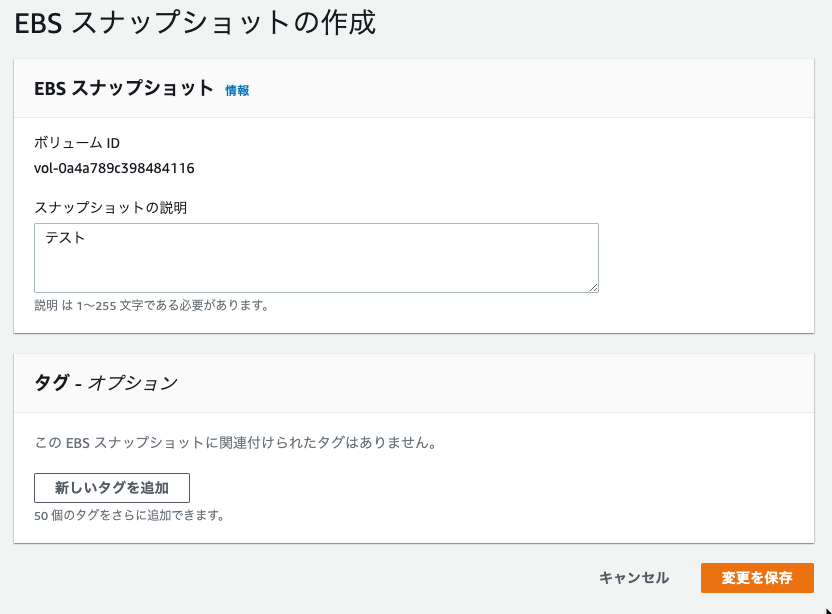Open the 情報 info link
The height and width of the screenshot is (614, 832).
tap(237, 91)
